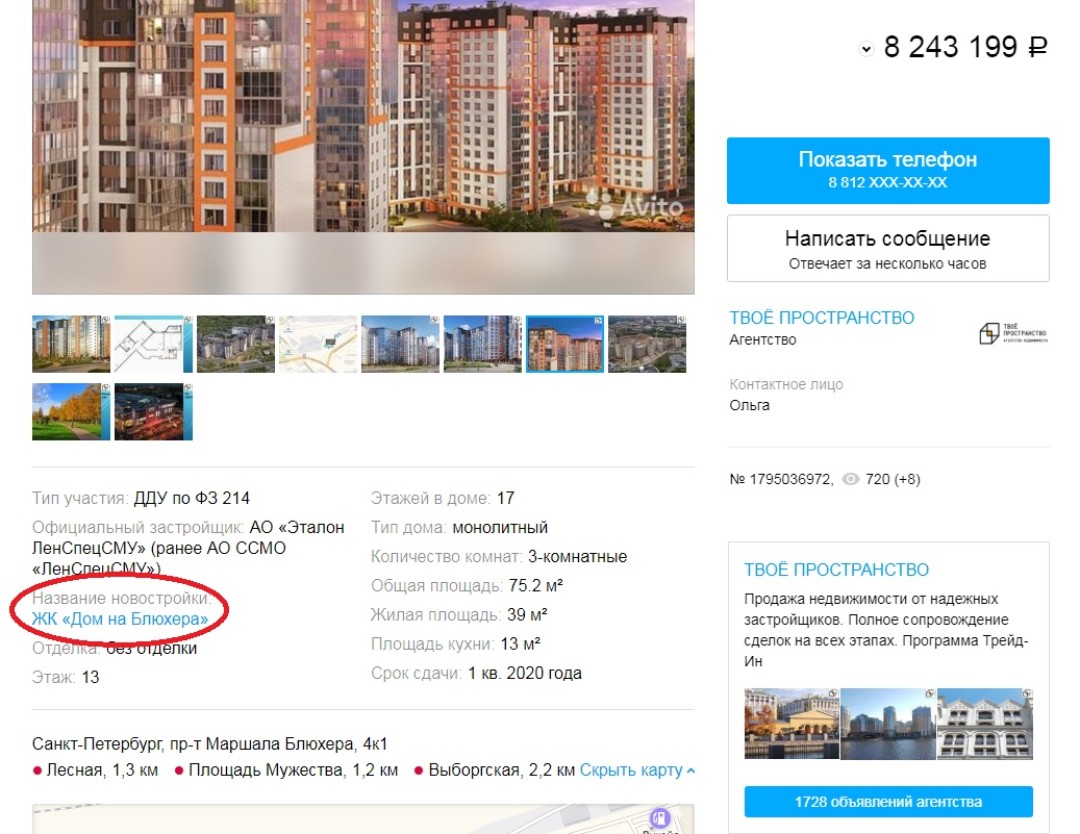The width and height of the screenshot is (1080, 834).
Task: Select the night shopping mall thumbnail
Action: tap(153, 411)
